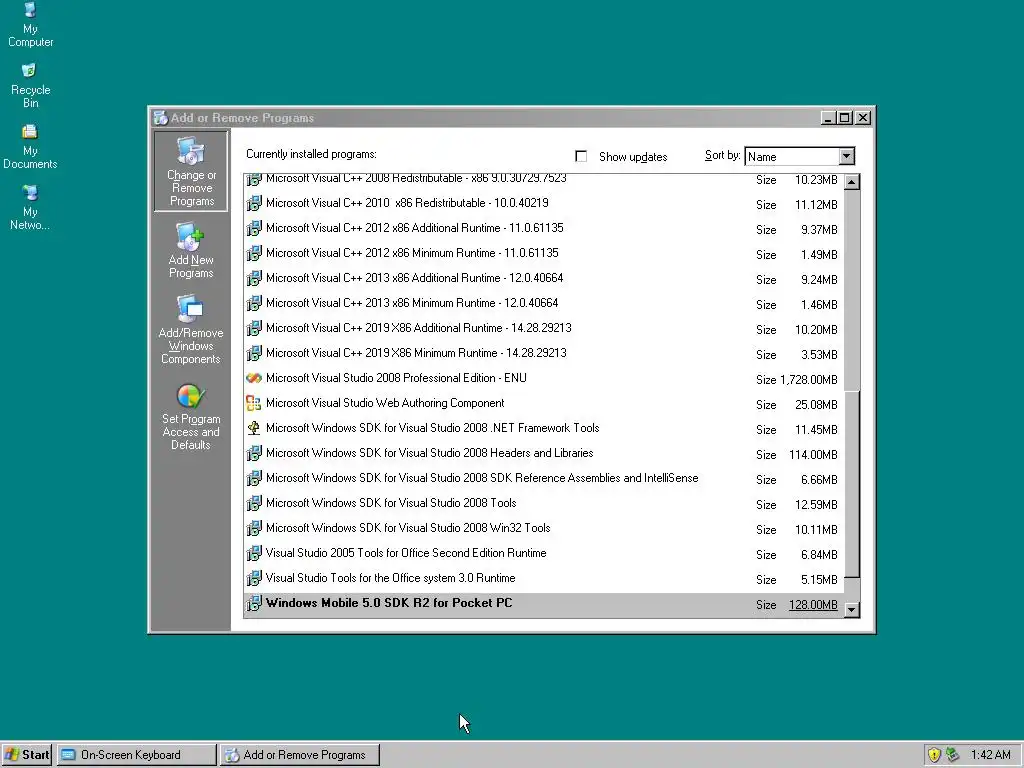Maximize the Add or Remove Programs window
This screenshot has height=768, width=1024.
[x=844, y=118]
